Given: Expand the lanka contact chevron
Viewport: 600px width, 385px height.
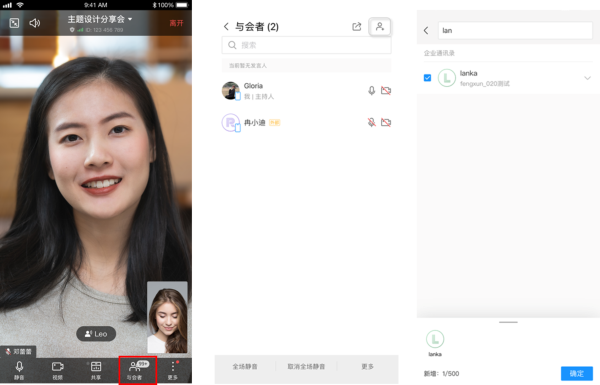Looking at the screenshot, I should pyautogui.click(x=587, y=78).
